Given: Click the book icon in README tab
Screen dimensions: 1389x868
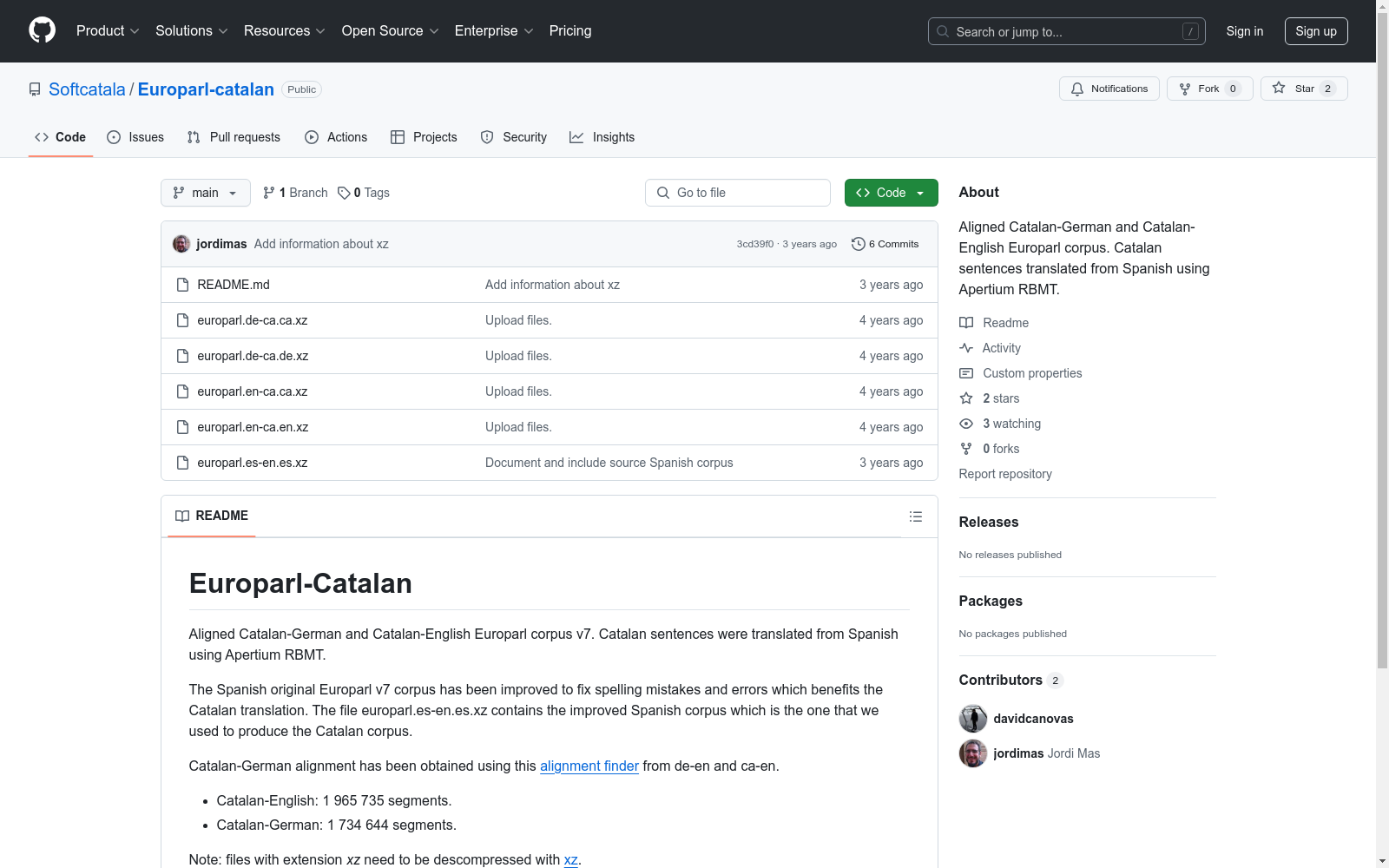Looking at the screenshot, I should (182, 516).
